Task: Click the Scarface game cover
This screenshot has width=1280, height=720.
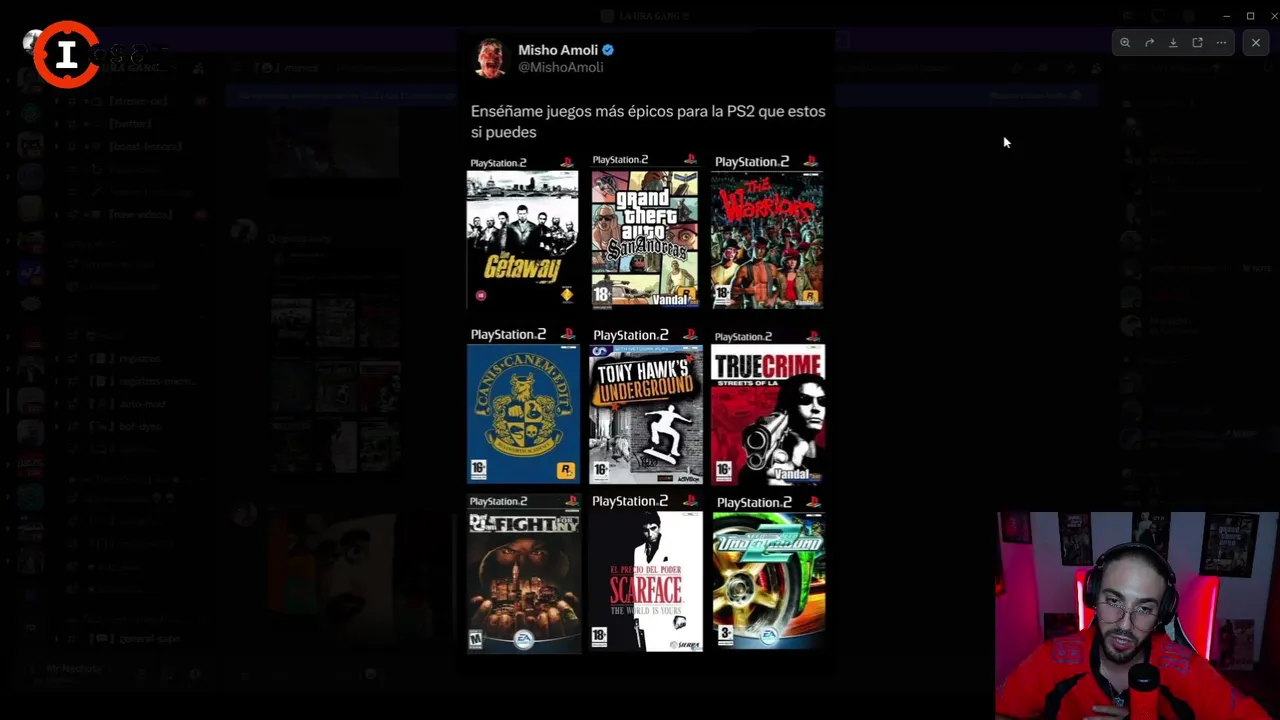Action: pos(646,573)
